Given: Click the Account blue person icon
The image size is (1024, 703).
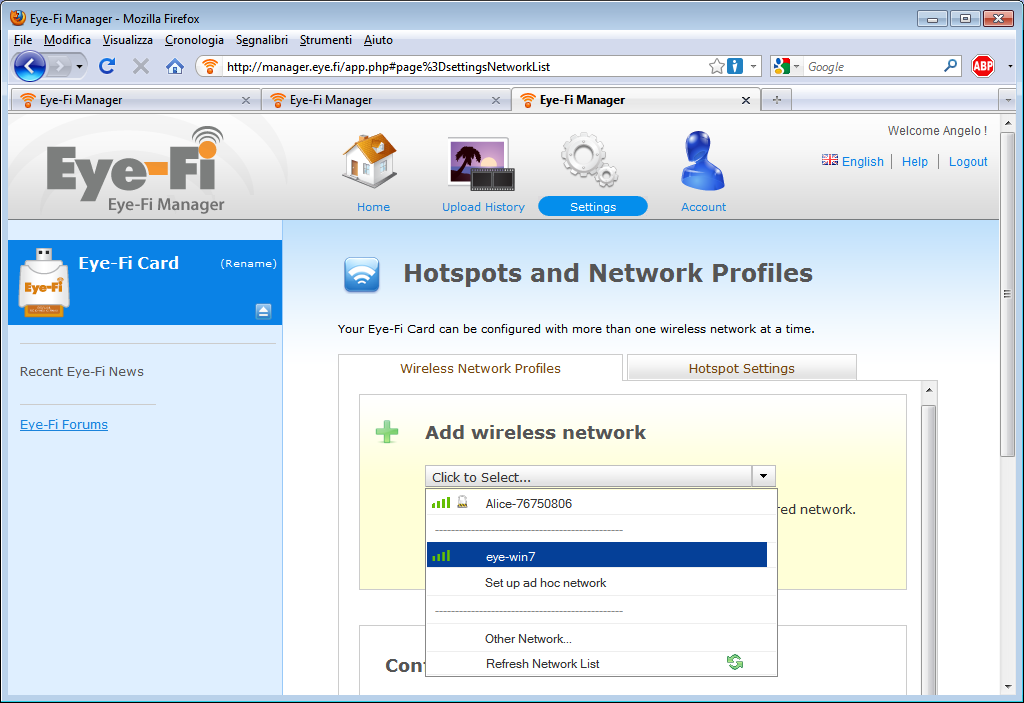Looking at the screenshot, I should click(702, 160).
